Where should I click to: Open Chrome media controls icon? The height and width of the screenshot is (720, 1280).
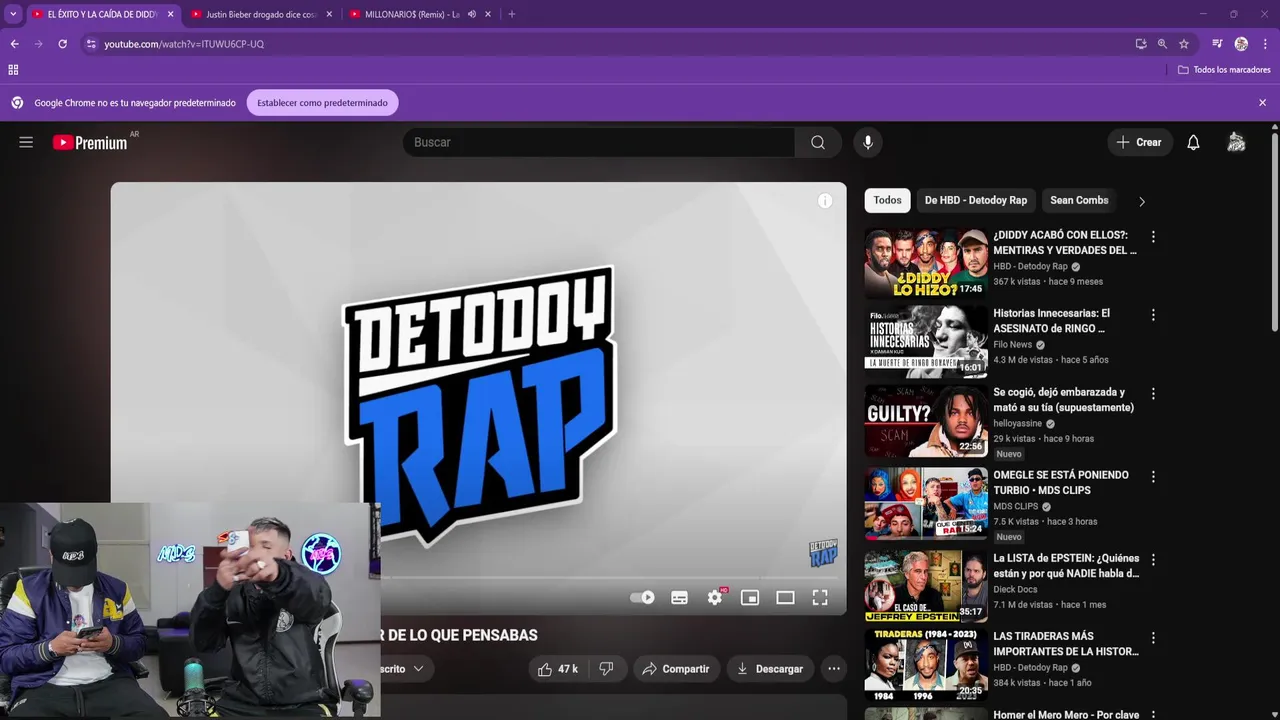pos(1217,44)
